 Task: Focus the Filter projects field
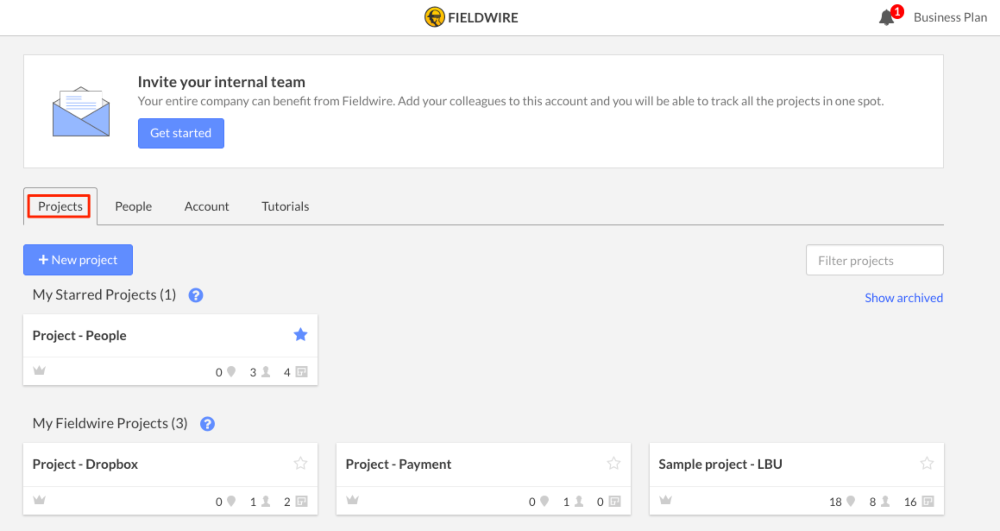pyautogui.click(x=874, y=260)
